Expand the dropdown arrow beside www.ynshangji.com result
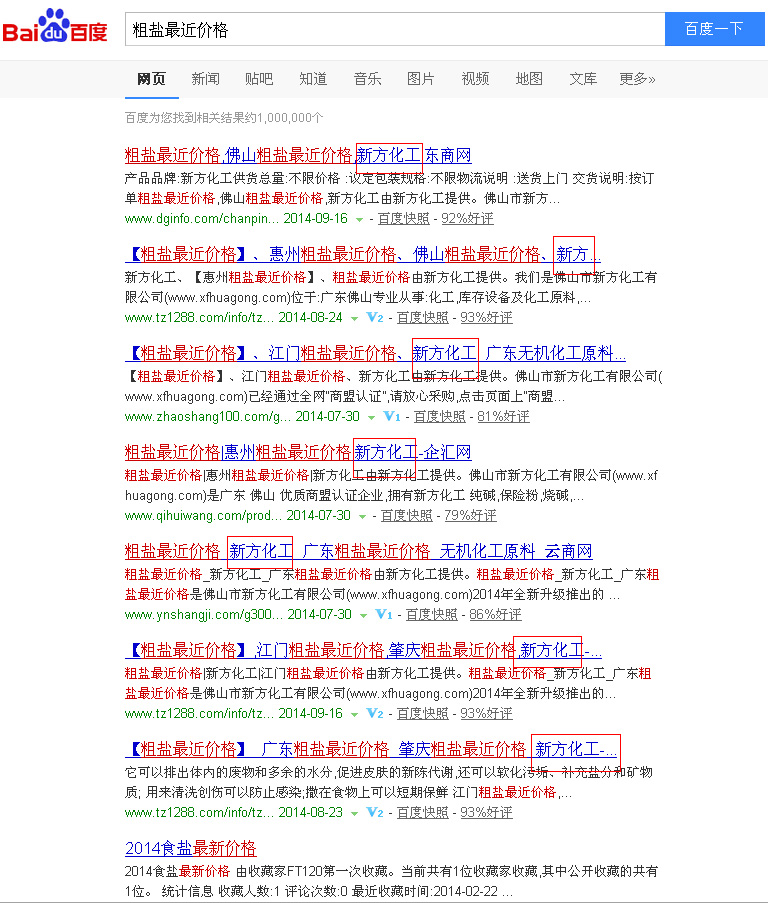 (364, 616)
